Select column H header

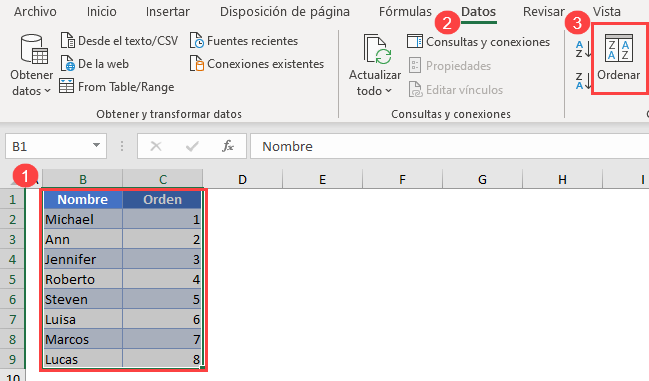(562, 180)
